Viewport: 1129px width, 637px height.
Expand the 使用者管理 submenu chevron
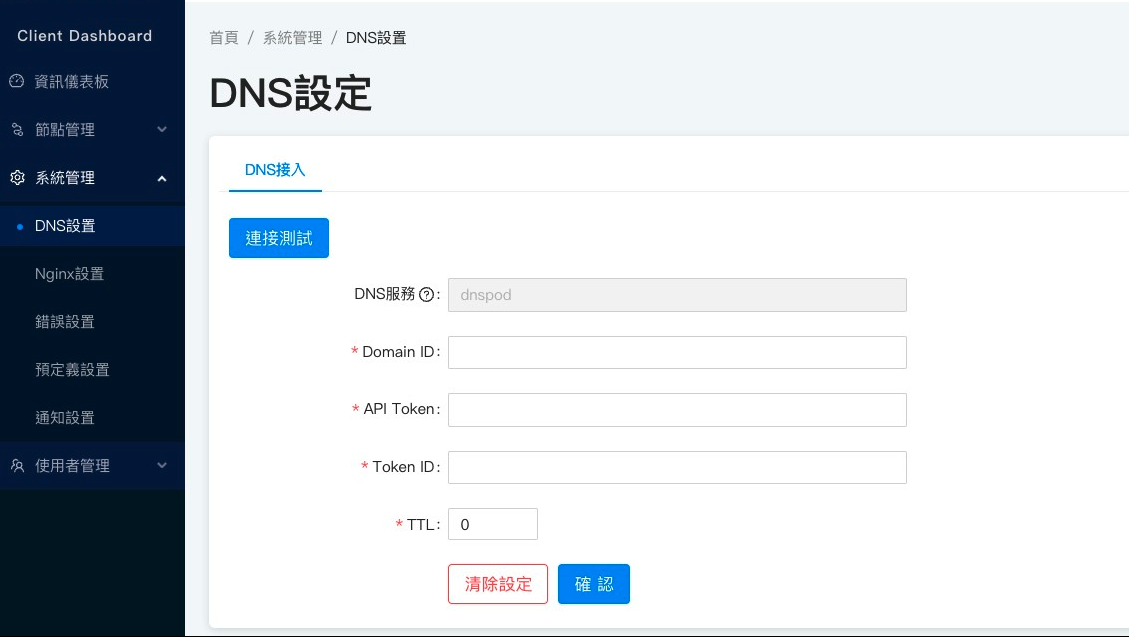point(162,466)
